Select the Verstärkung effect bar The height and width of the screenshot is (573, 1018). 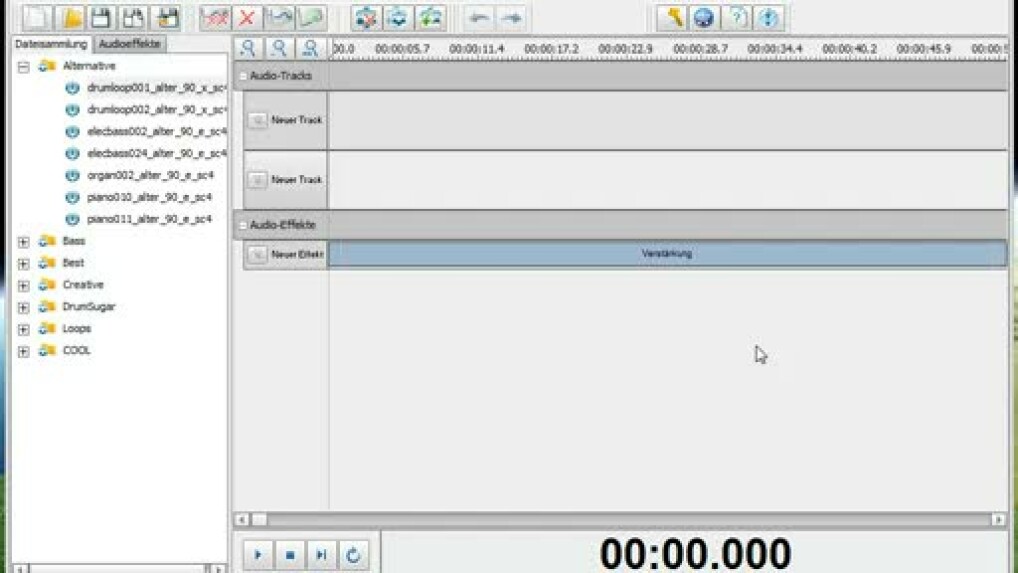pos(666,254)
